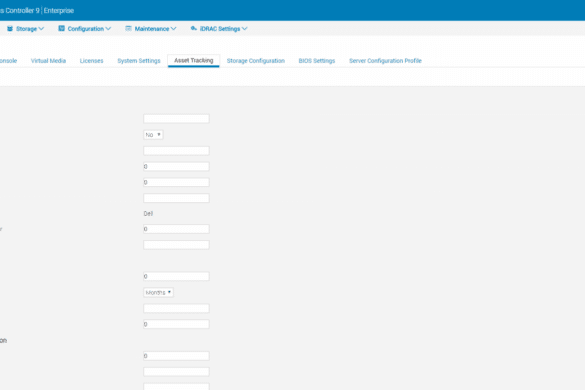Image resolution: width=585 pixels, height=390 pixels.
Task: Switch to the Licenses tab
Action: (x=91, y=61)
